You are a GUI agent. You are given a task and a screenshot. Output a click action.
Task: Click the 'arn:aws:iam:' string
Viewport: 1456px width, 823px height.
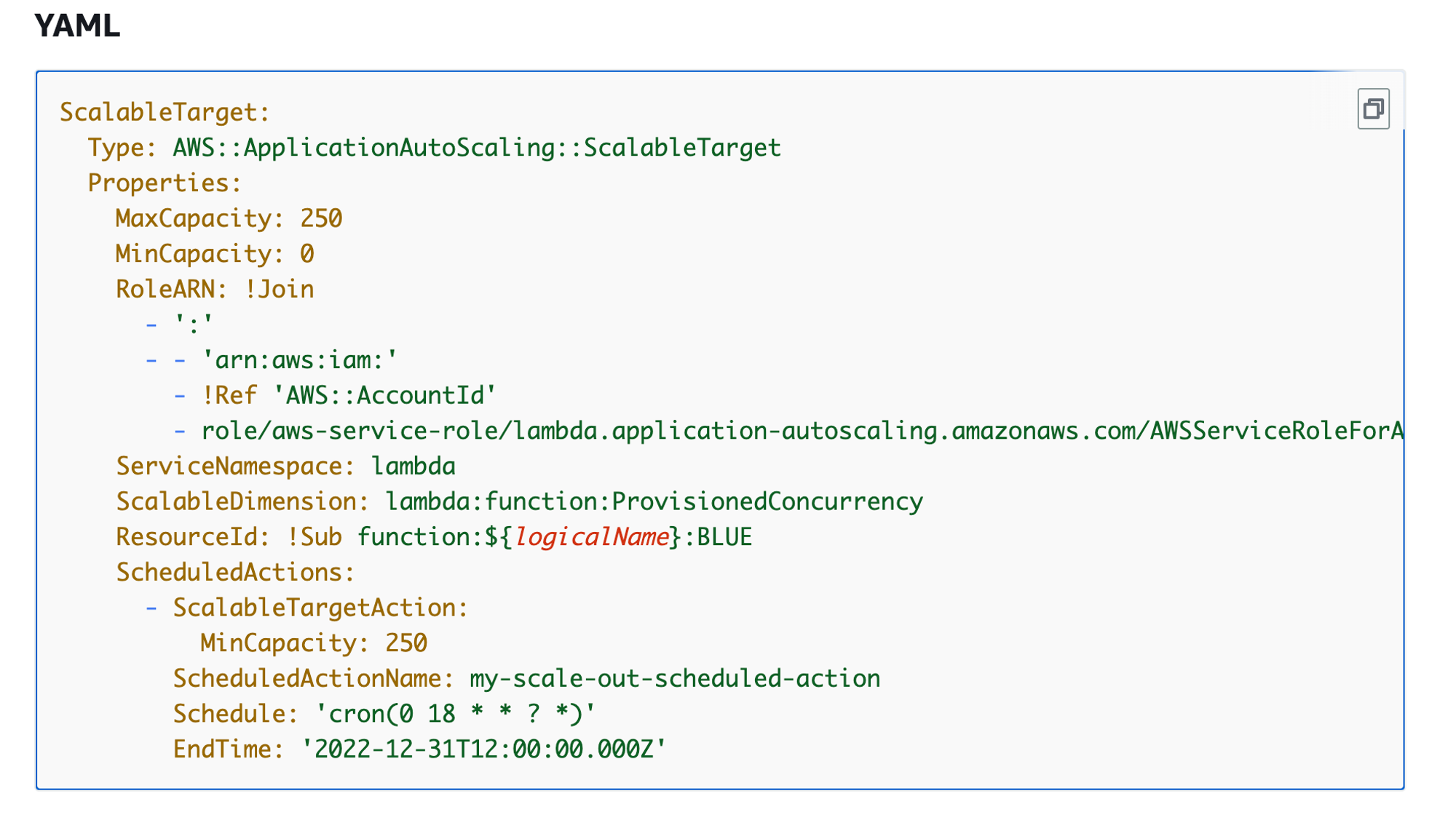coord(299,360)
